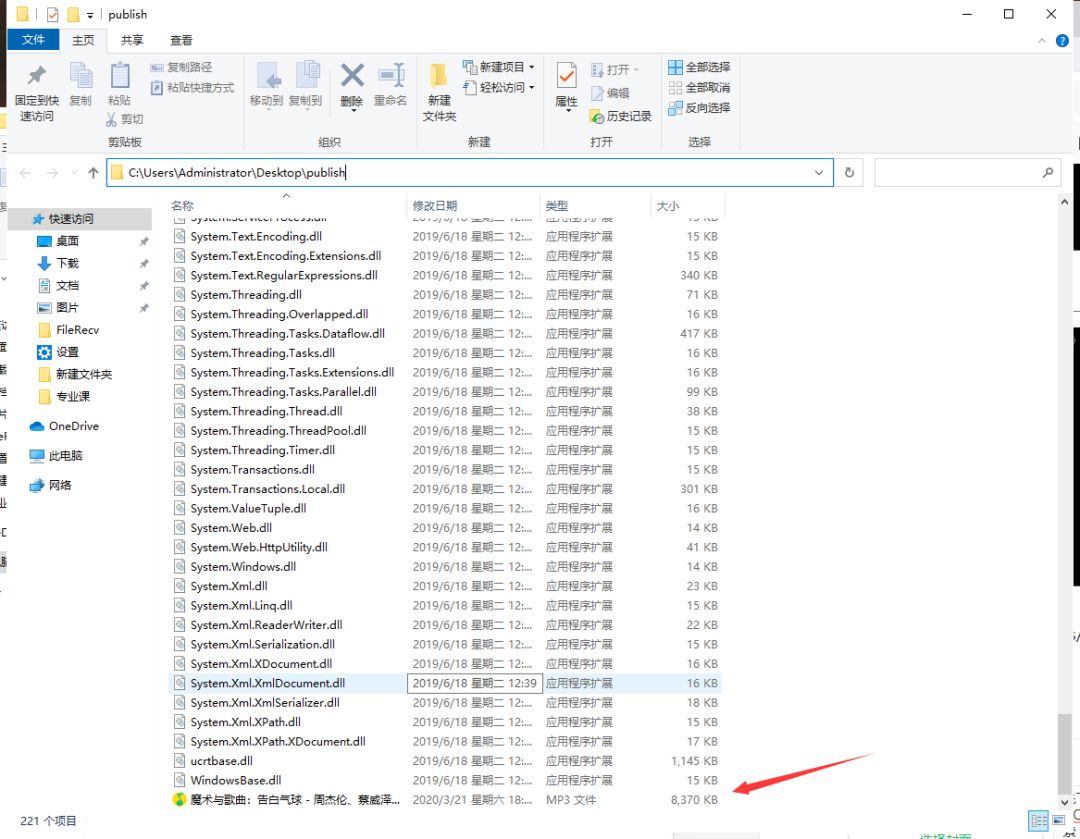Image resolution: width=1080 pixels, height=839 pixels.
Task: Open the 共享 ribbon tab
Action: [x=132, y=40]
